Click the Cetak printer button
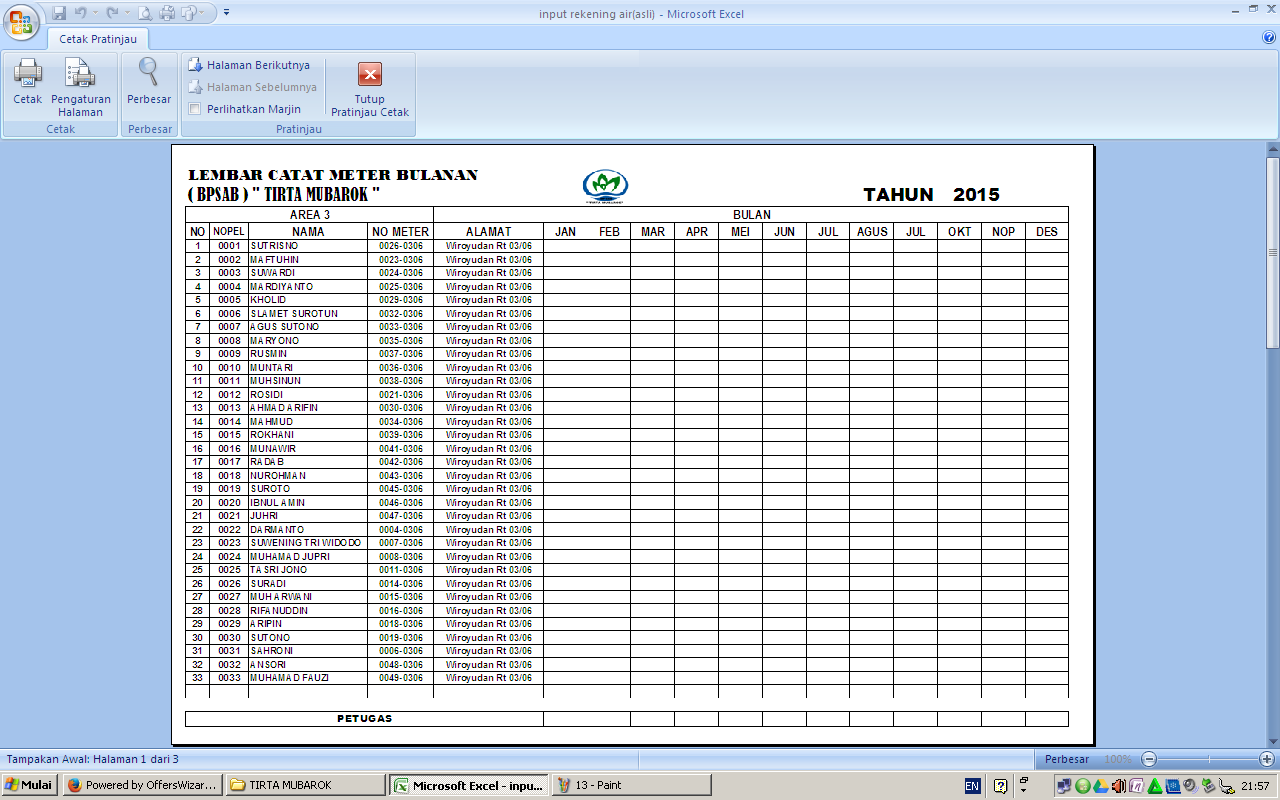1280x800 pixels. pyautogui.click(x=27, y=83)
